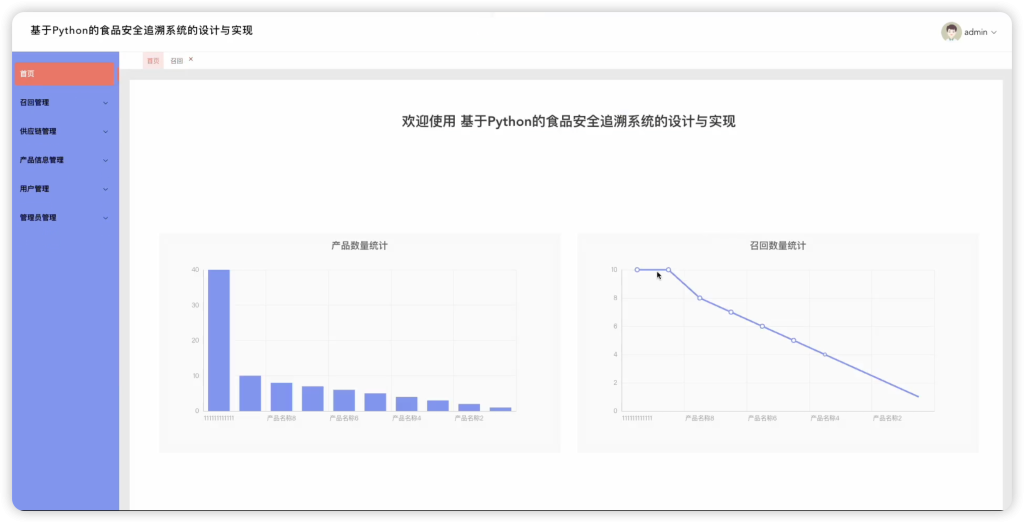Click the first line point above 11111111111
Image resolution: width=1024 pixels, height=523 pixels.
637,270
